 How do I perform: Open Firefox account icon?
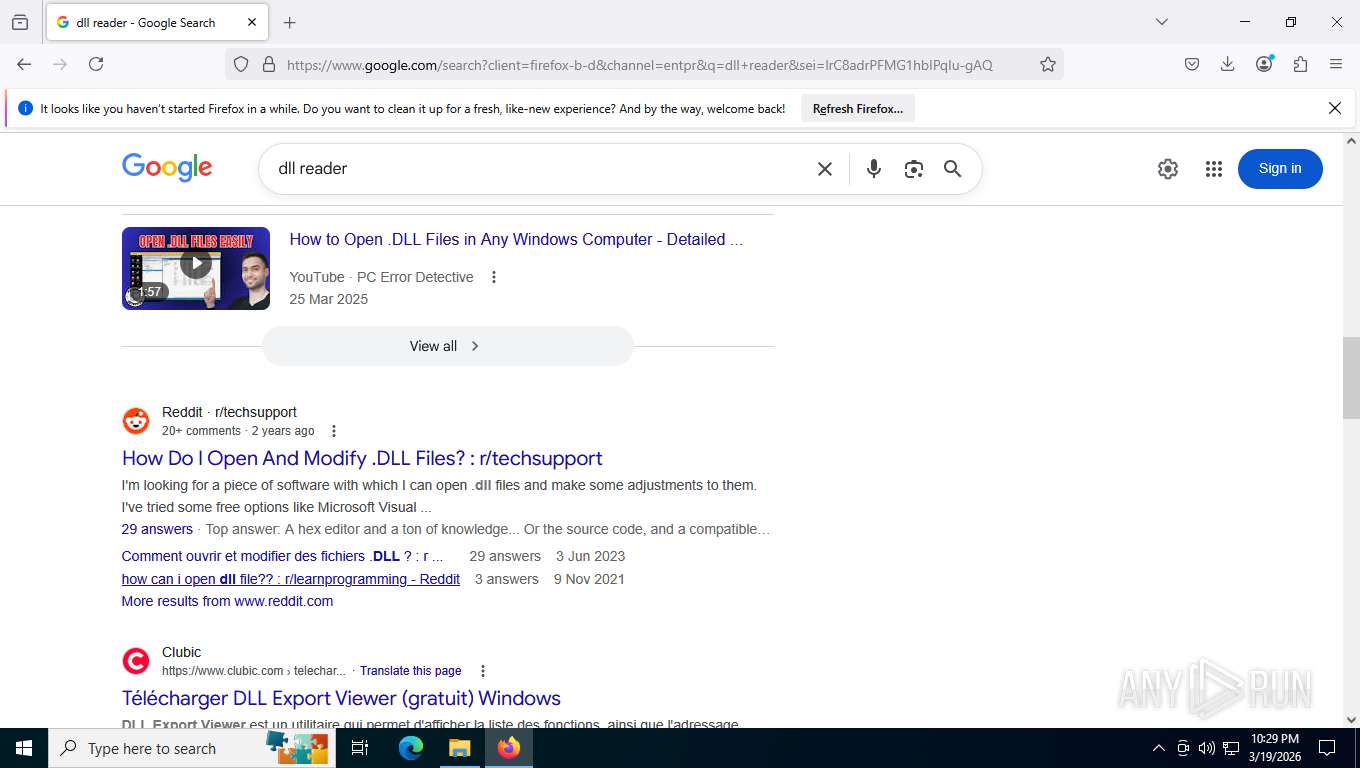[x=1264, y=64]
